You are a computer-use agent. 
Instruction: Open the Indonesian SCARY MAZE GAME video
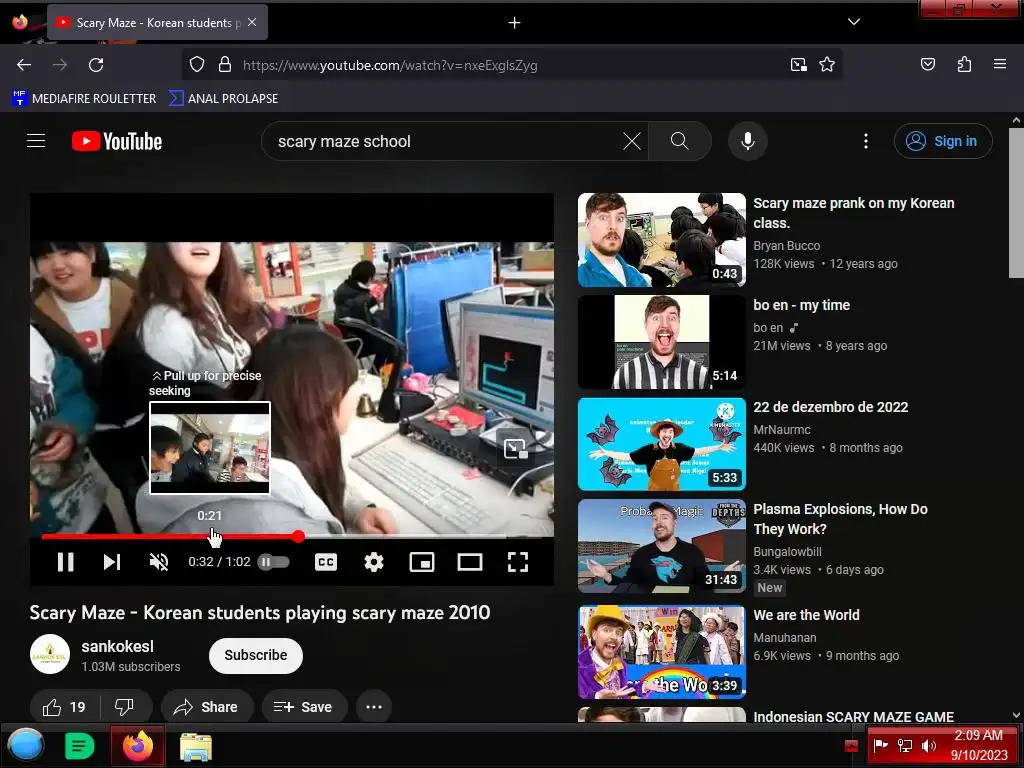[853, 716]
